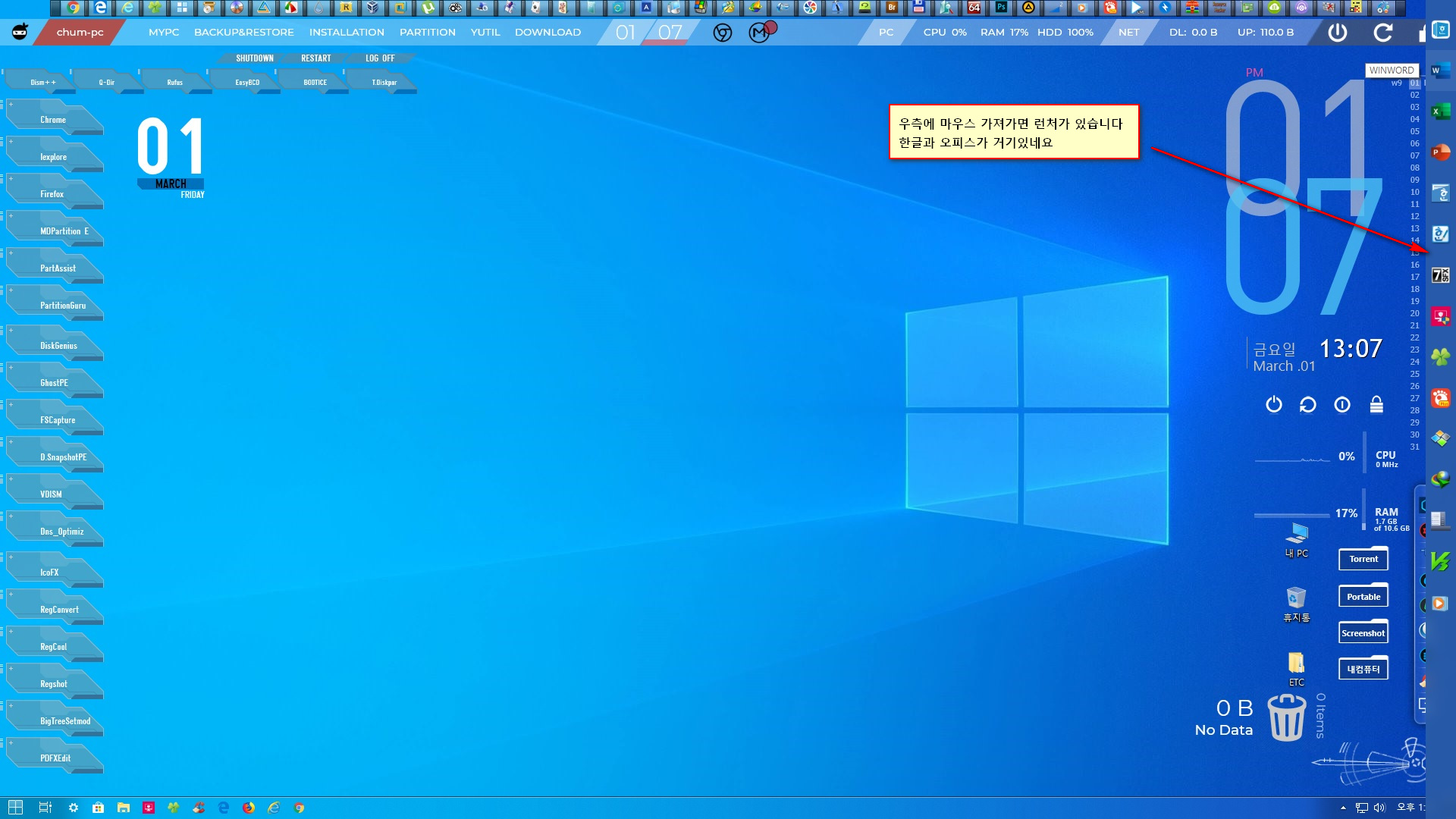Open the DOWNLOAD menu
The height and width of the screenshot is (819, 1456).
548,33
